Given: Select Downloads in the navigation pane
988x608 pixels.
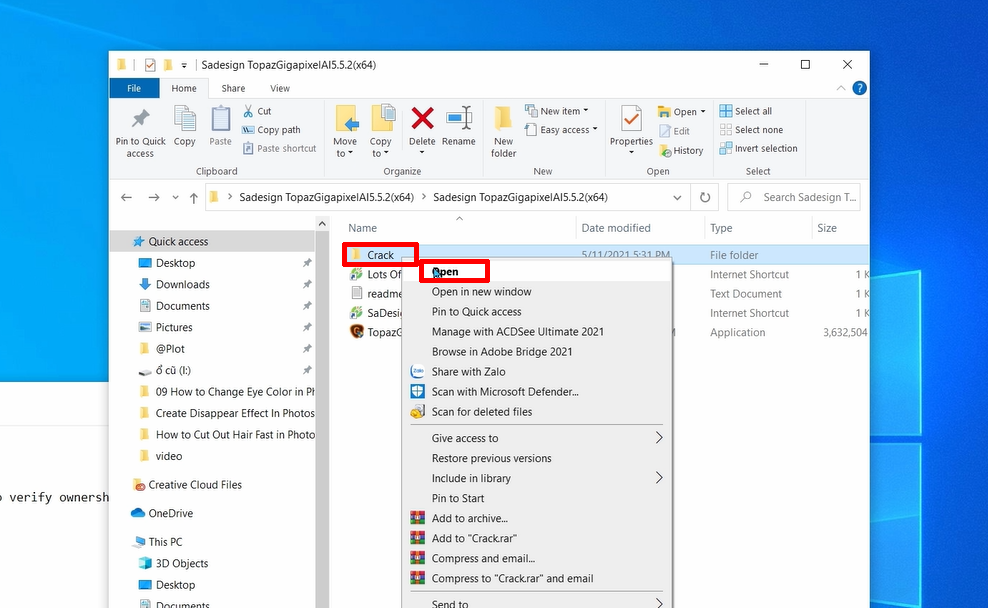Looking at the screenshot, I should click(x=182, y=284).
